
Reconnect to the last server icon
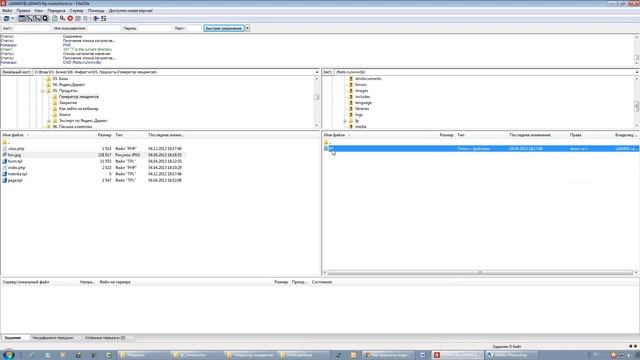click(x=85, y=18)
